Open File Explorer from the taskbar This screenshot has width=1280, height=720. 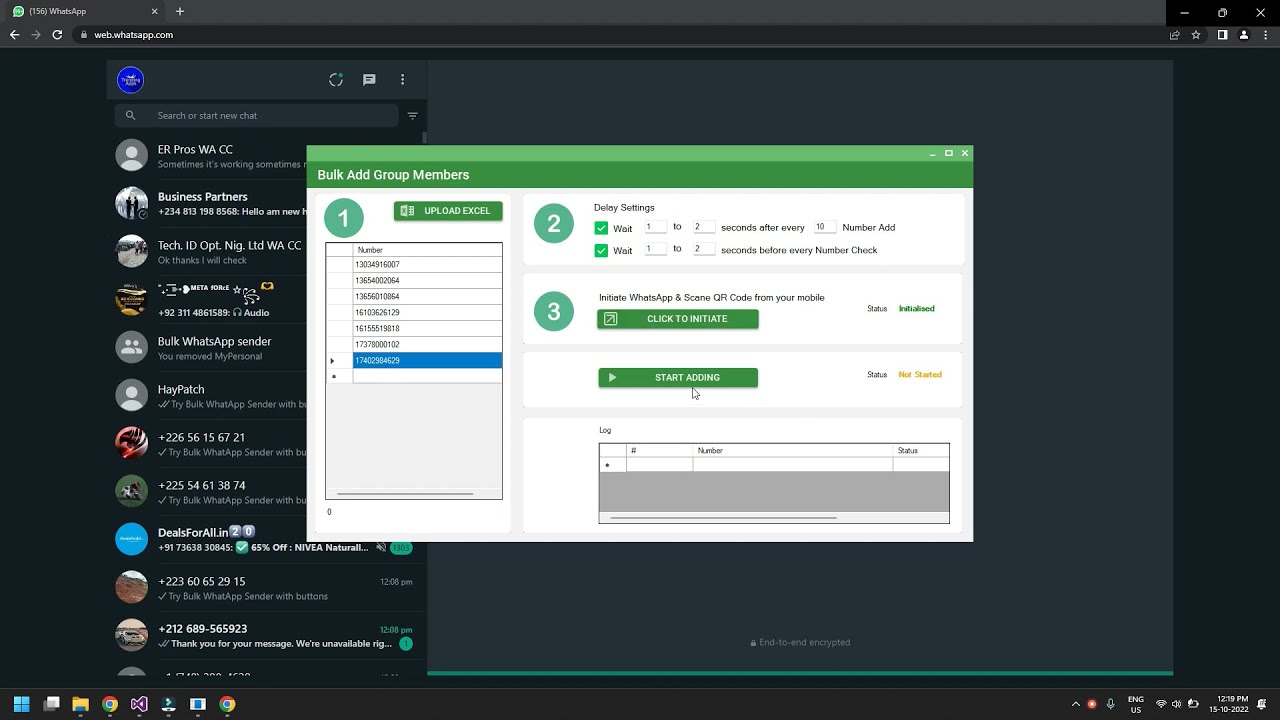(81, 704)
